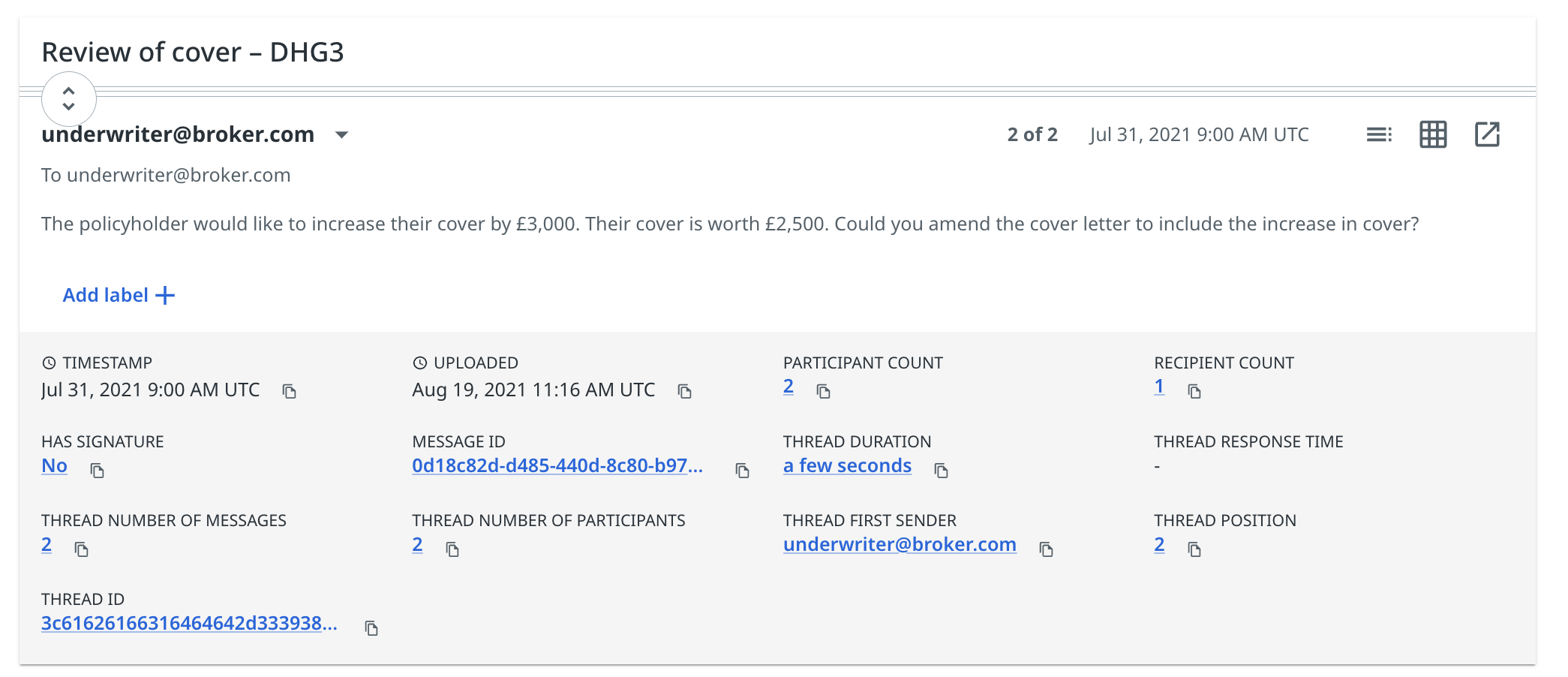
Task: Click the Recipient Count value 1
Action: 1159,387
